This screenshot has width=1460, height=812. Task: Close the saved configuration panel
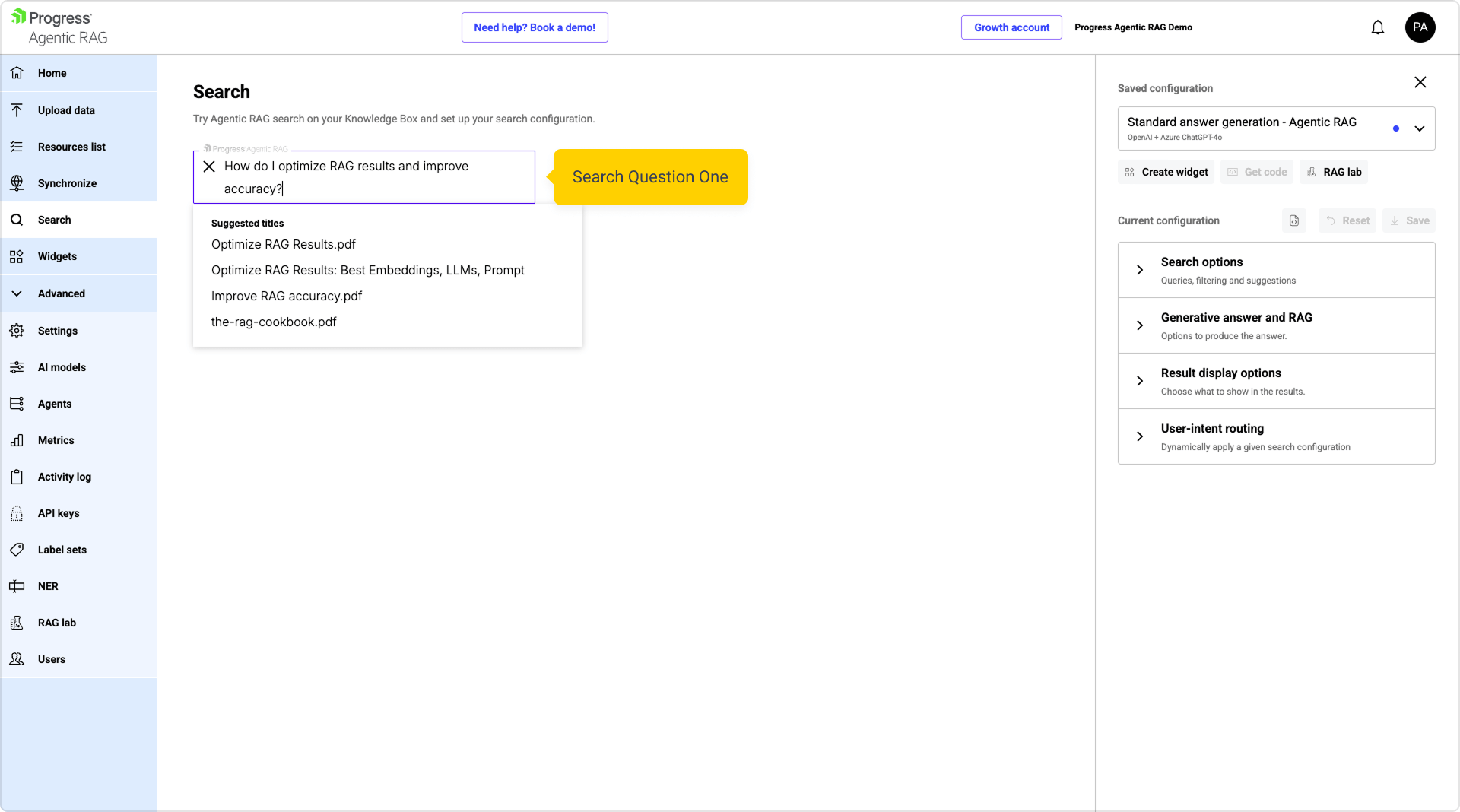[1420, 82]
